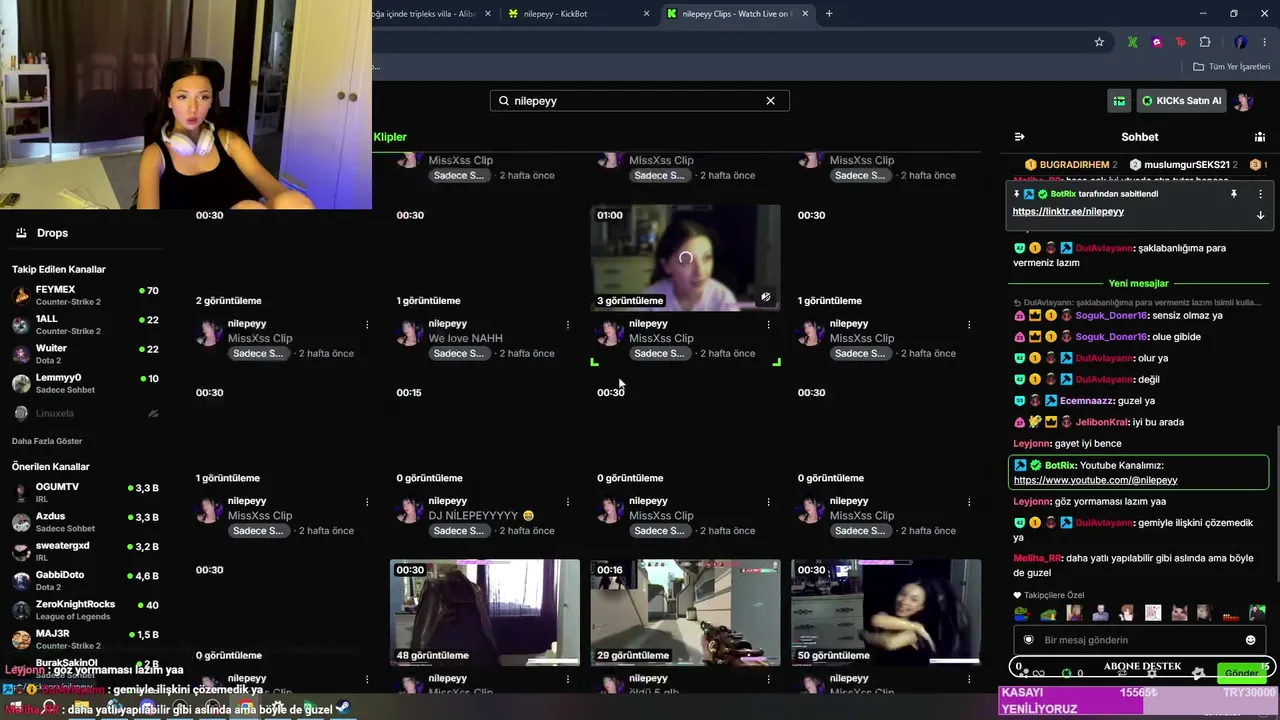Click the DJ NİLEPEYYYYY clip title

(481, 516)
